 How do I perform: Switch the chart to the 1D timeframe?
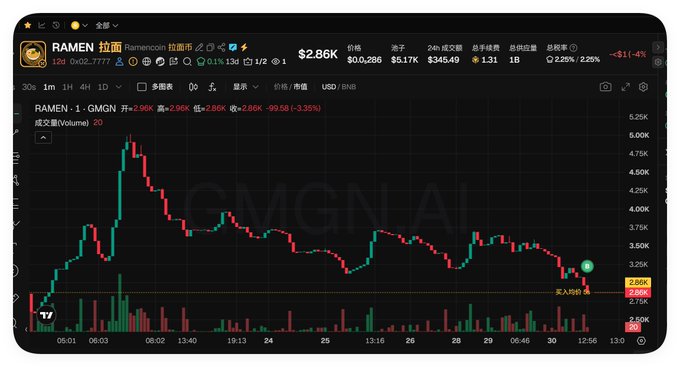103,87
